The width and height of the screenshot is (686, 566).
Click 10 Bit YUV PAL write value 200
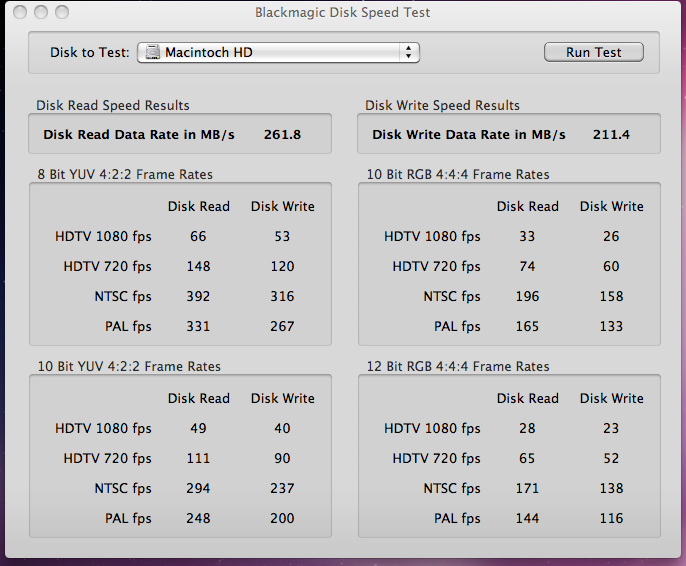[282, 518]
